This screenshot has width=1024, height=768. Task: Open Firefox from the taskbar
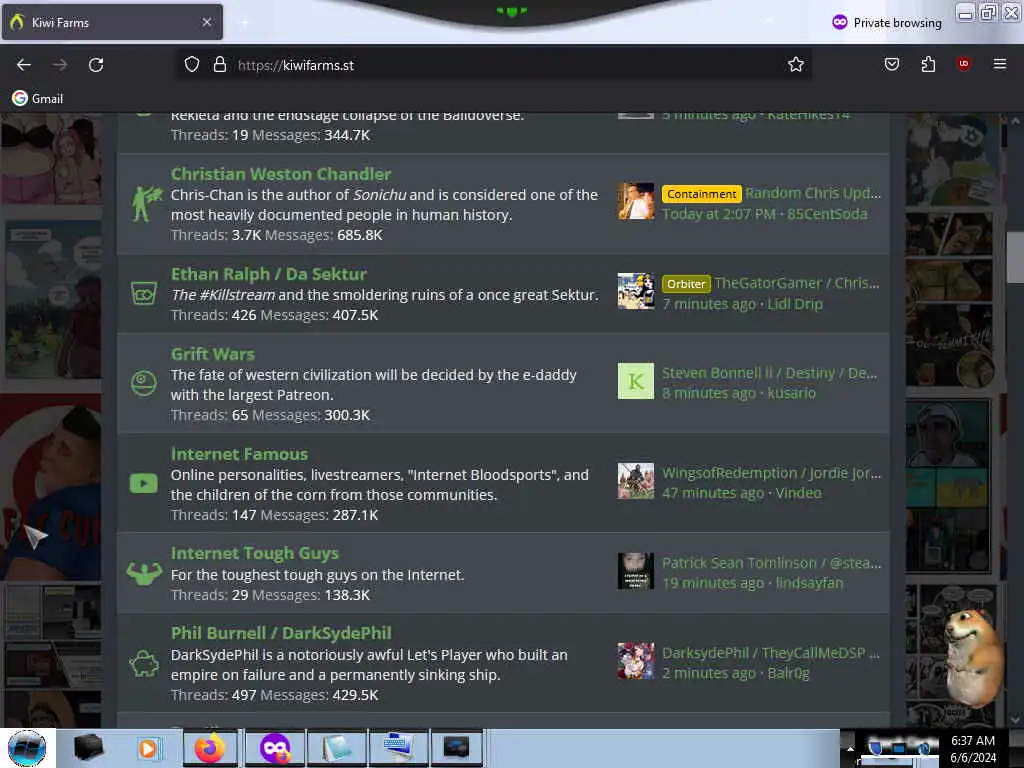pos(209,748)
